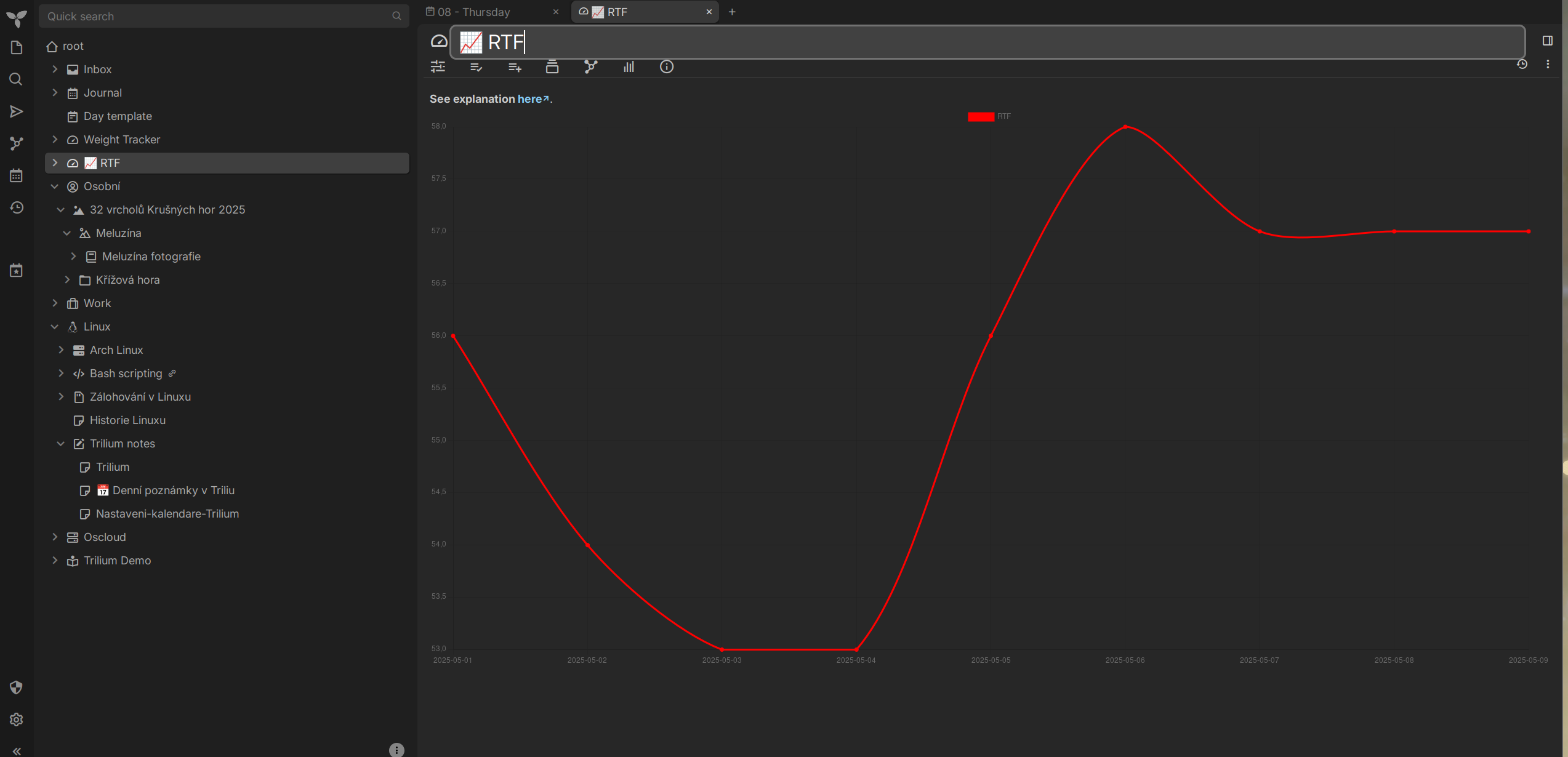Click Note Revisions history icon
1568x757 pixels.
[1522, 64]
